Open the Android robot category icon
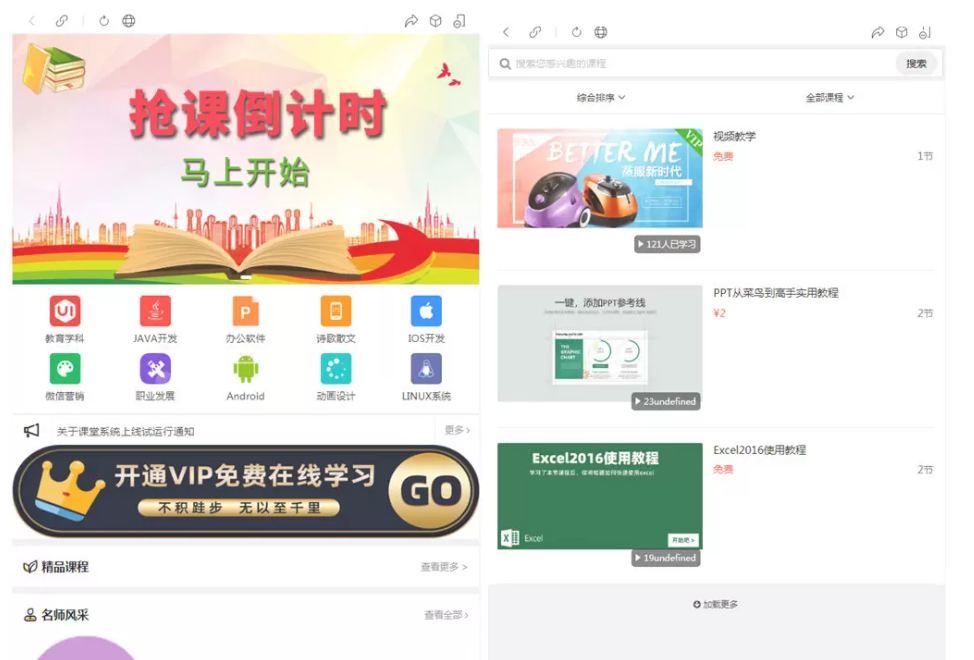Image resolution: width=974 pixels, height=660 pixels. coord(245,369)
